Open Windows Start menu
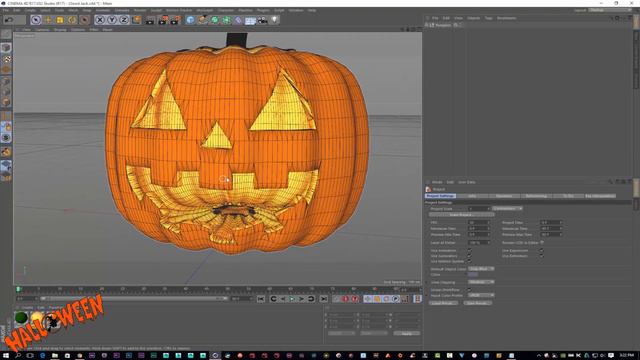 (6, 356)
